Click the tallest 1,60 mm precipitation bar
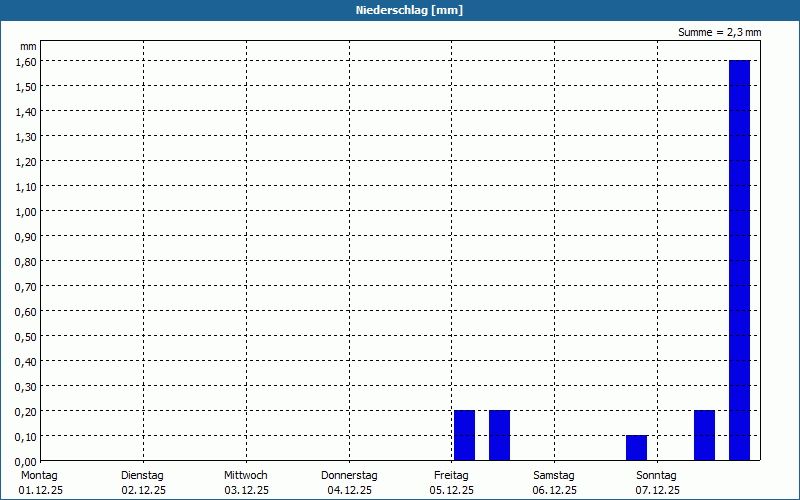The width and height of the screenshot is (800, 500). click(x=739, y=260)
